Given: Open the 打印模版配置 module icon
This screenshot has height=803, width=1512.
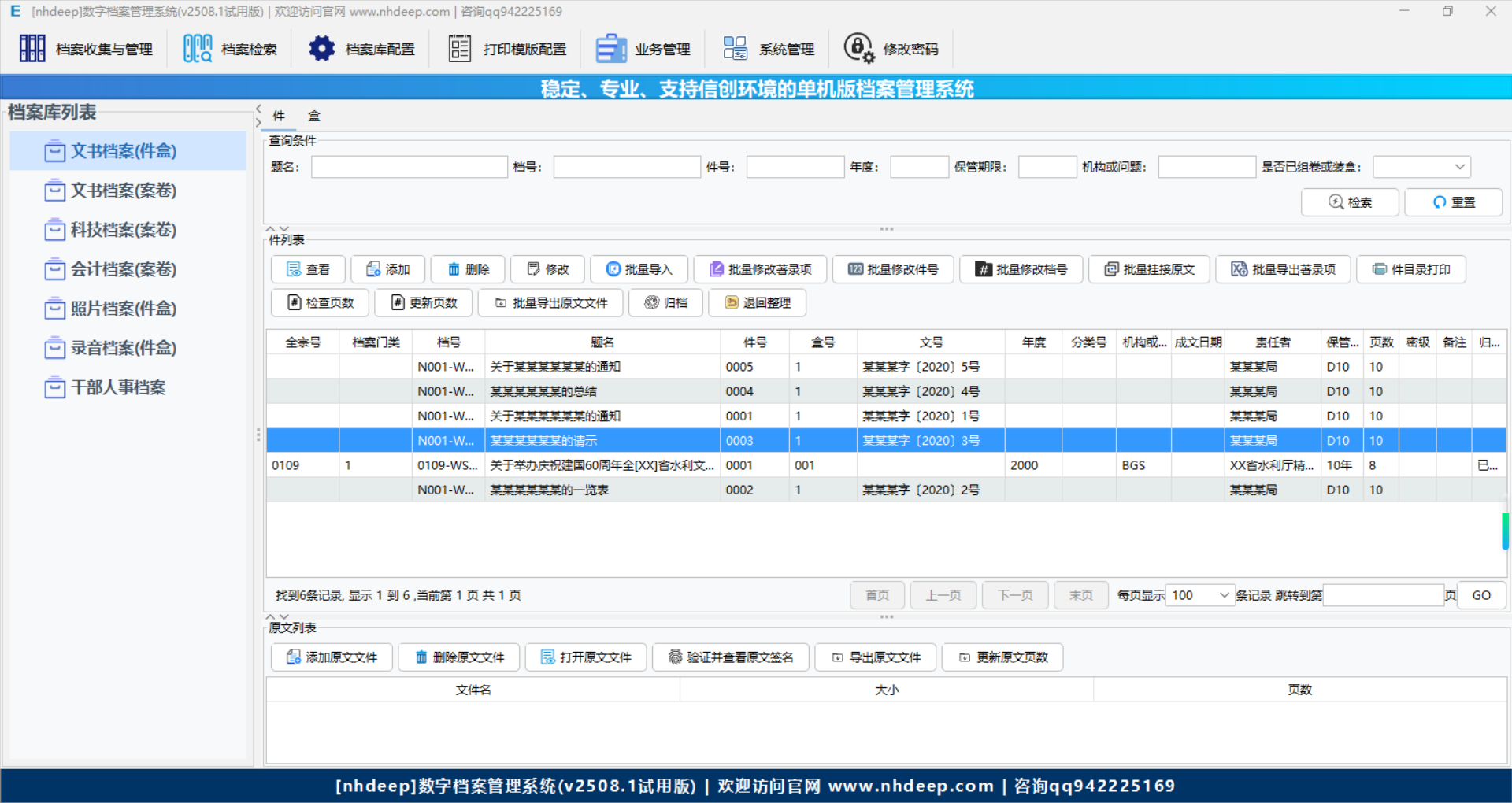Looking at the screenshot, I should 459,47.
